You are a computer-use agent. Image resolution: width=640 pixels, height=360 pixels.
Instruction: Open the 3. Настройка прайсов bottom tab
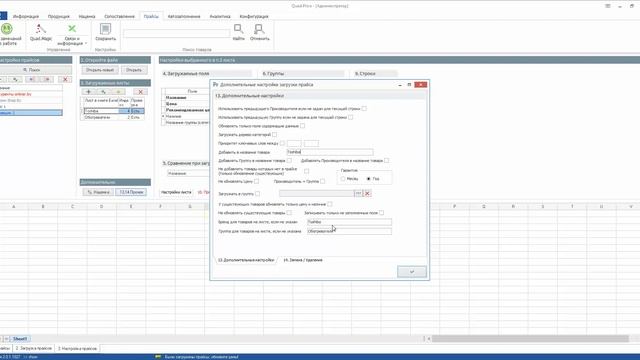tap(78, 349)
